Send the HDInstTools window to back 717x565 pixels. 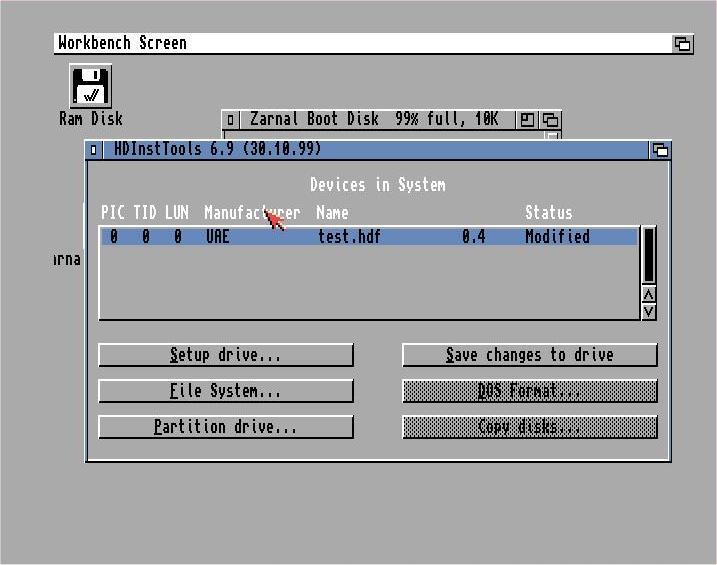click(x=660, y=150)
